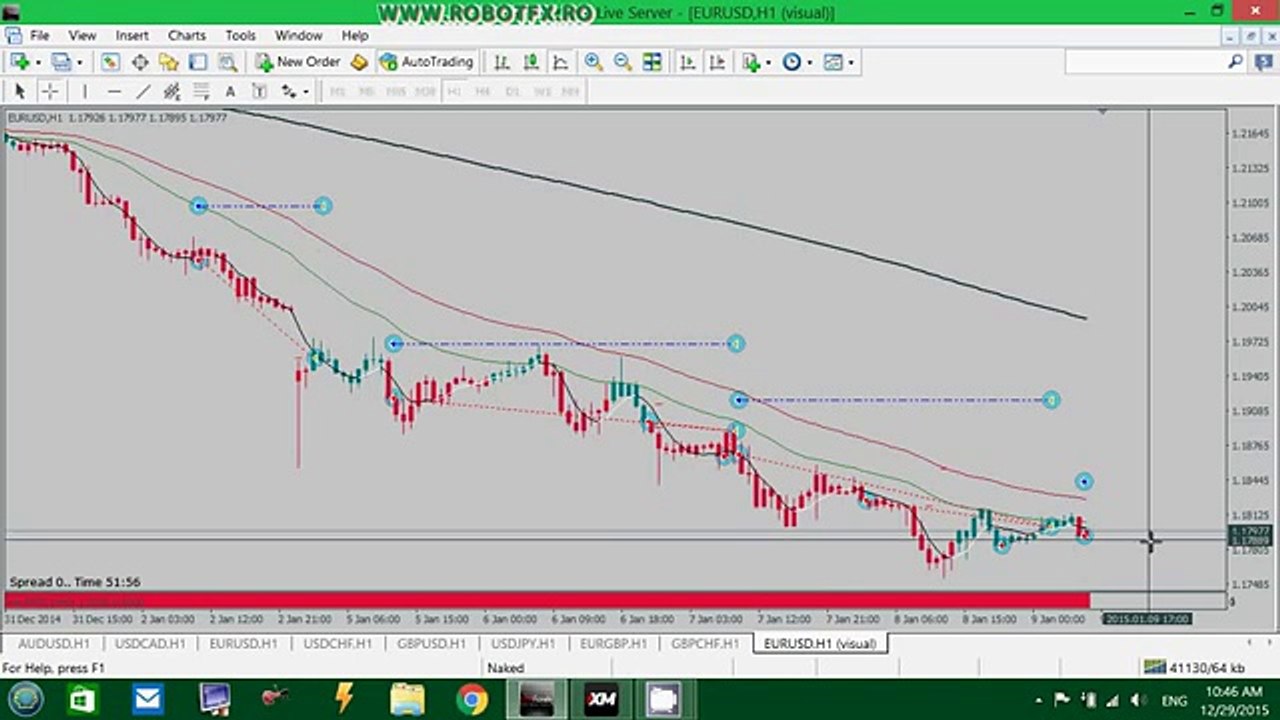This screenshot has width=1280, height=720.
Task: Tile the chart windows
Action: coord(652,62)
